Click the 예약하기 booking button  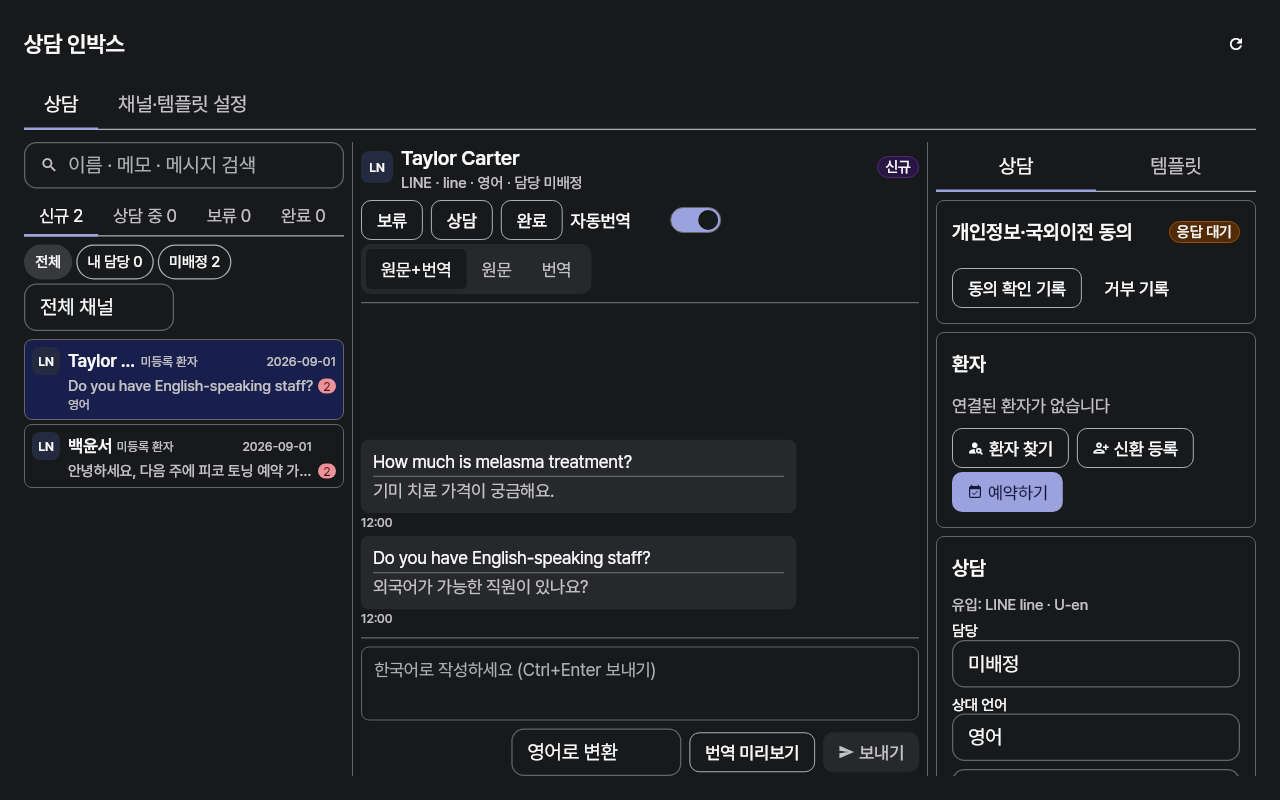pos(1007,492)
